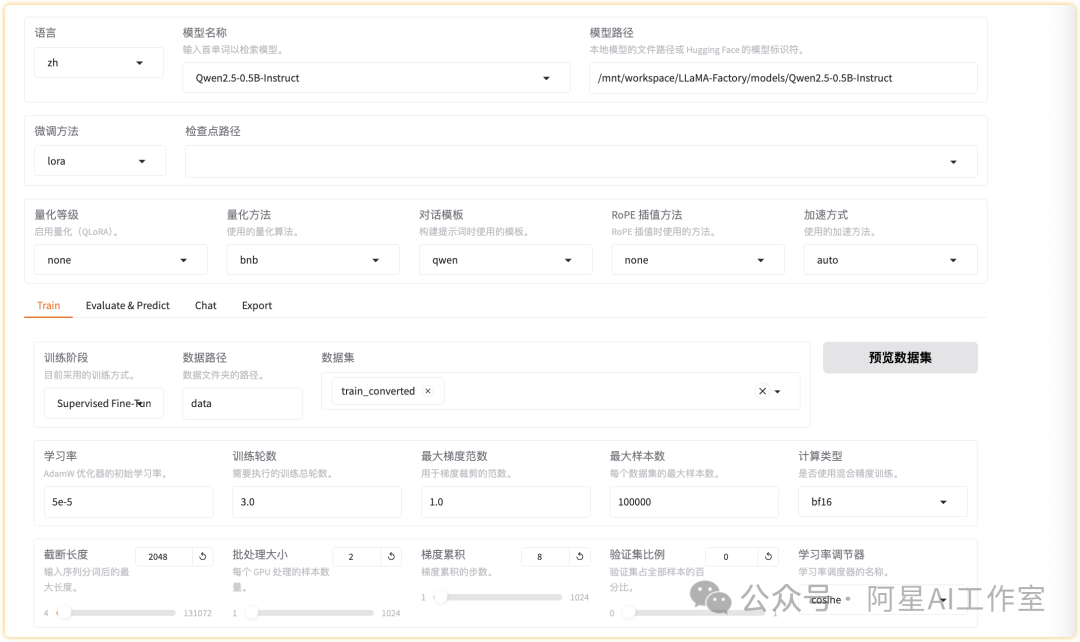The image size is (1080, 642).
Task: Adjust the 验证集比例 slider
Action: [694, 612]
